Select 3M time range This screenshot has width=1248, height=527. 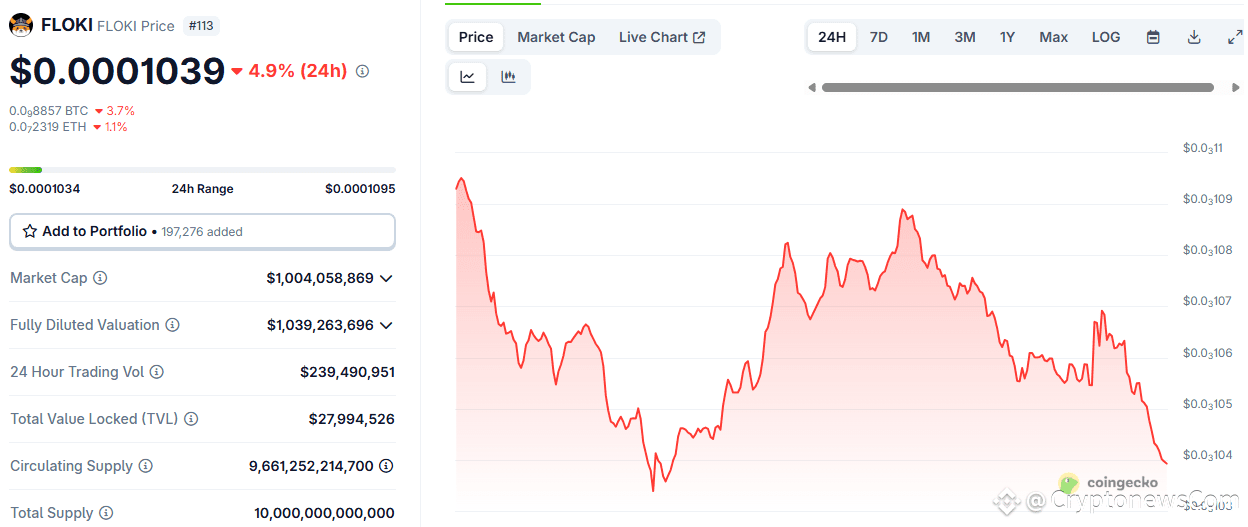point(965,37)
